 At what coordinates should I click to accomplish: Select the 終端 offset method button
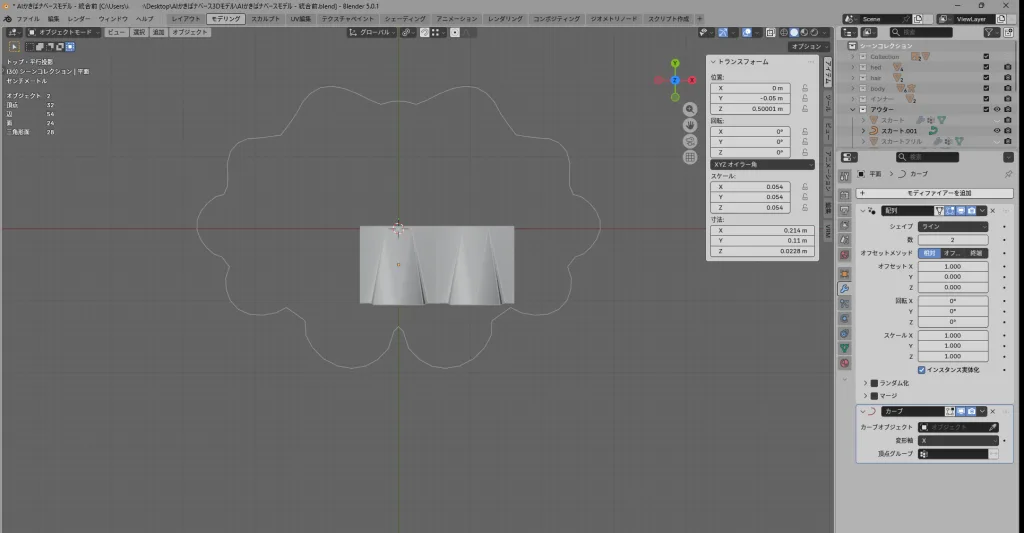click(978, 253)
